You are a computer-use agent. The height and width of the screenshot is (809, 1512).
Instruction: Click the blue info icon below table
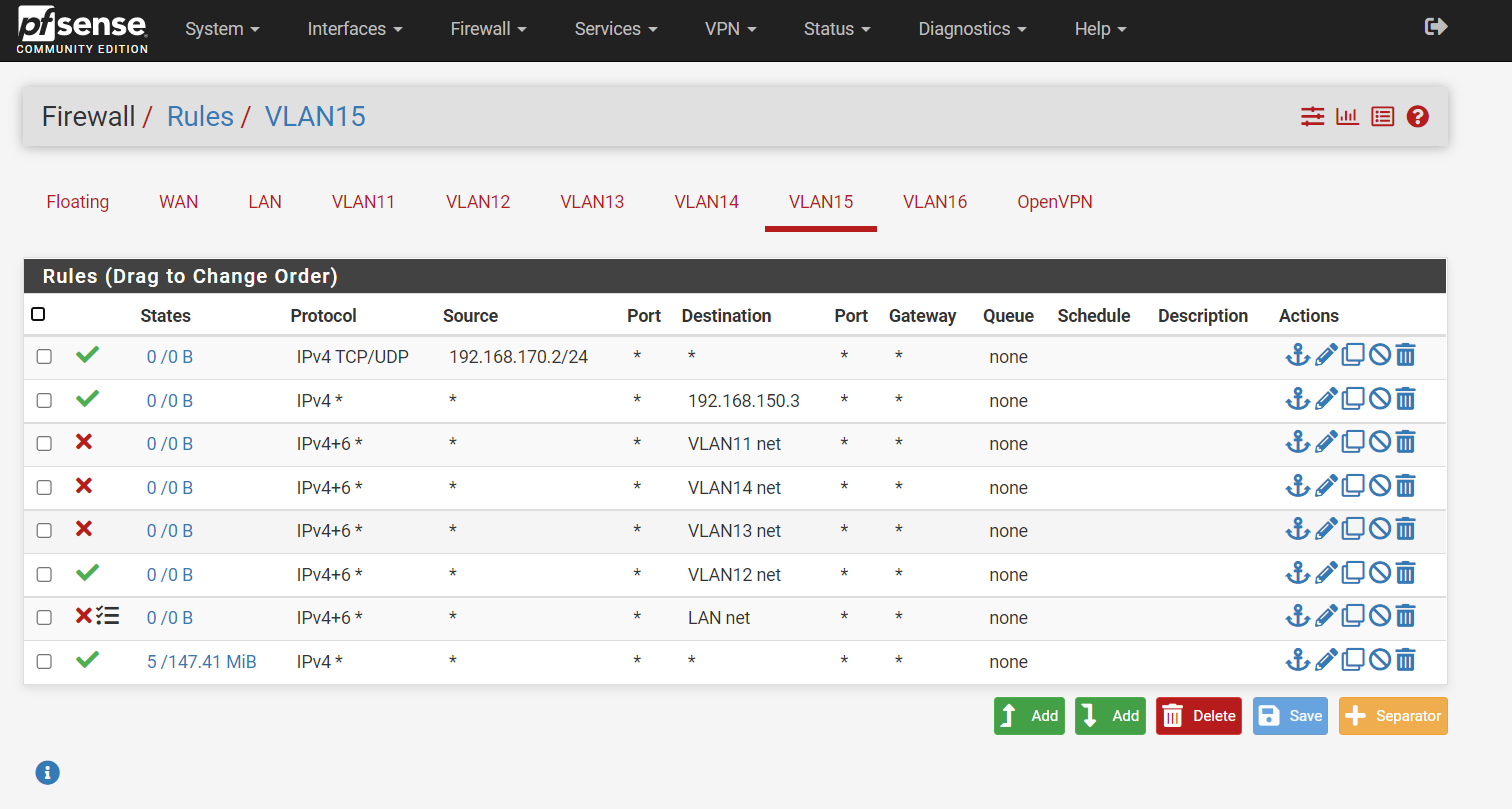click(48, 772)
